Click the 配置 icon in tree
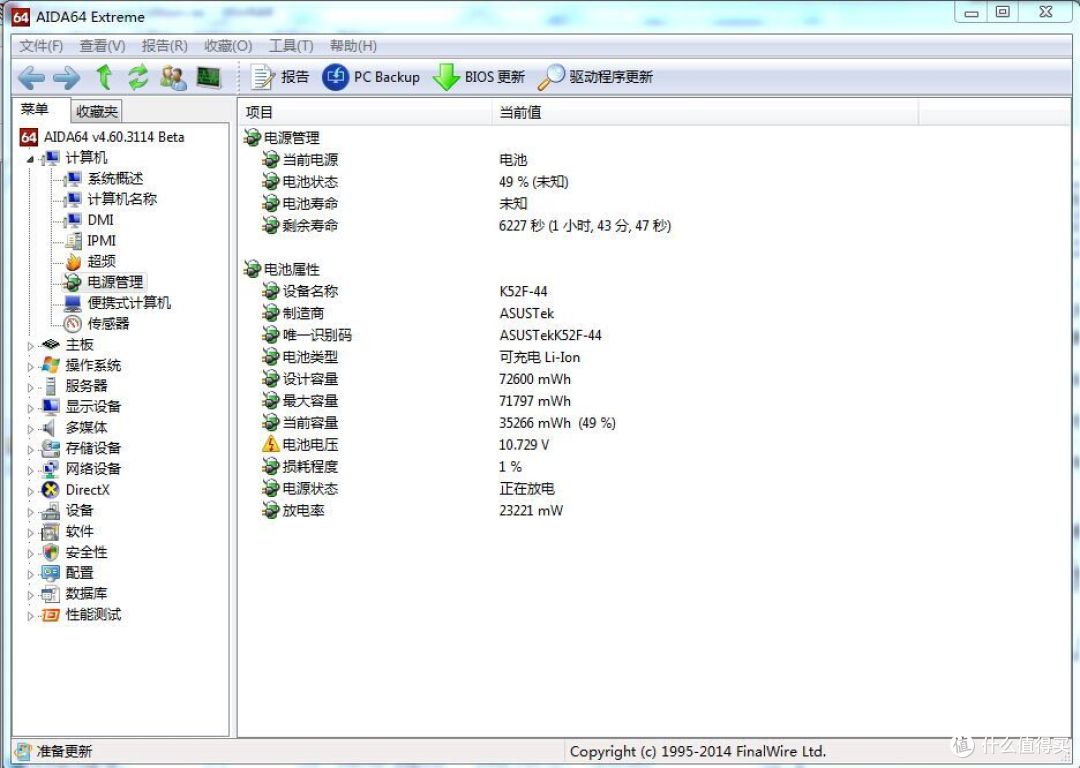The image size is (1080, 768). click(50, 573)
